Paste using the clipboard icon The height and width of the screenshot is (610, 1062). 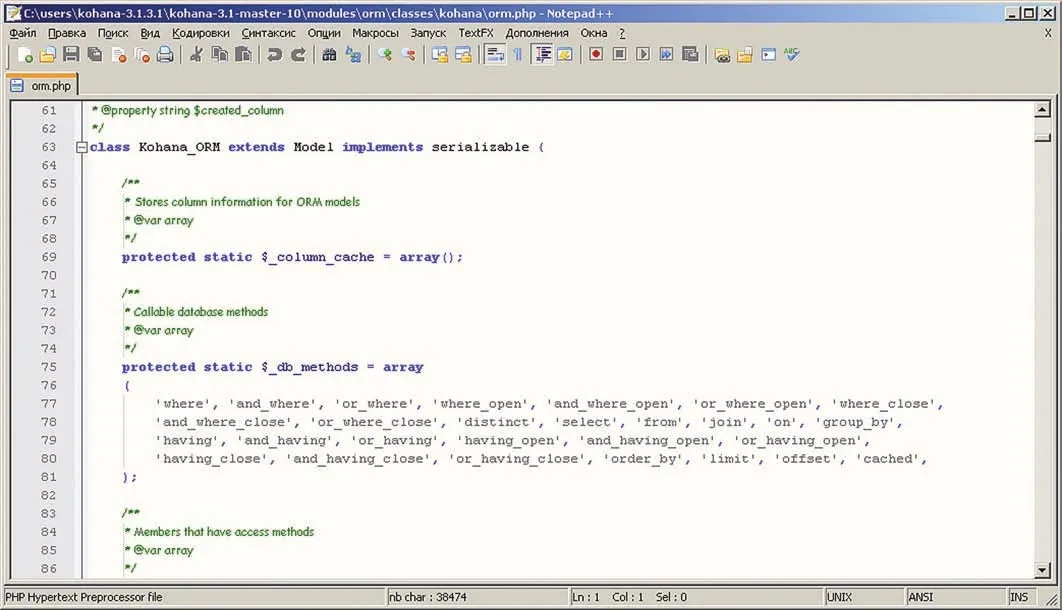pyautogui.click(x=243, y=55)
